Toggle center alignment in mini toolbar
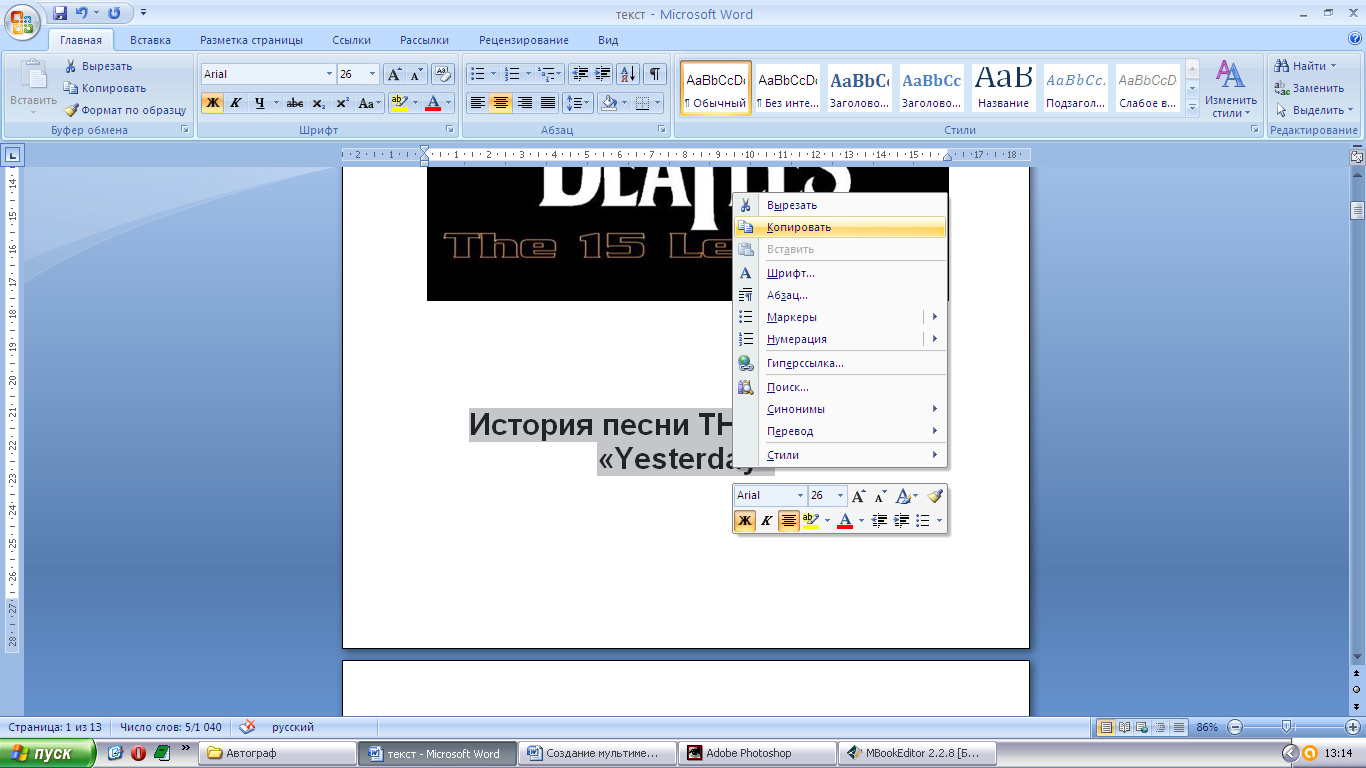The image size is (1366, 768). [x=789, y=521]
